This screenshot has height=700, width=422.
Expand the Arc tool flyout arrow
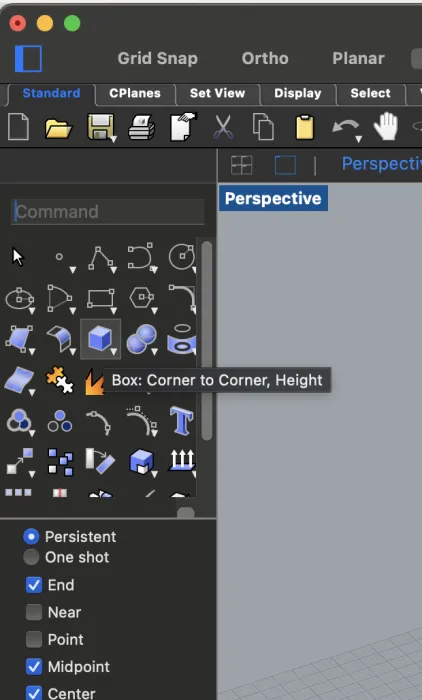(x=73, y=311)
